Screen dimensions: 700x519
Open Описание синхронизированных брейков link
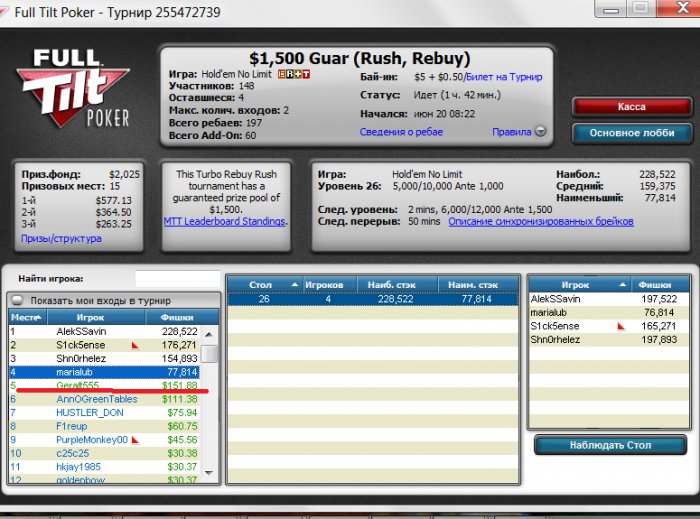(x=541, y=221)
